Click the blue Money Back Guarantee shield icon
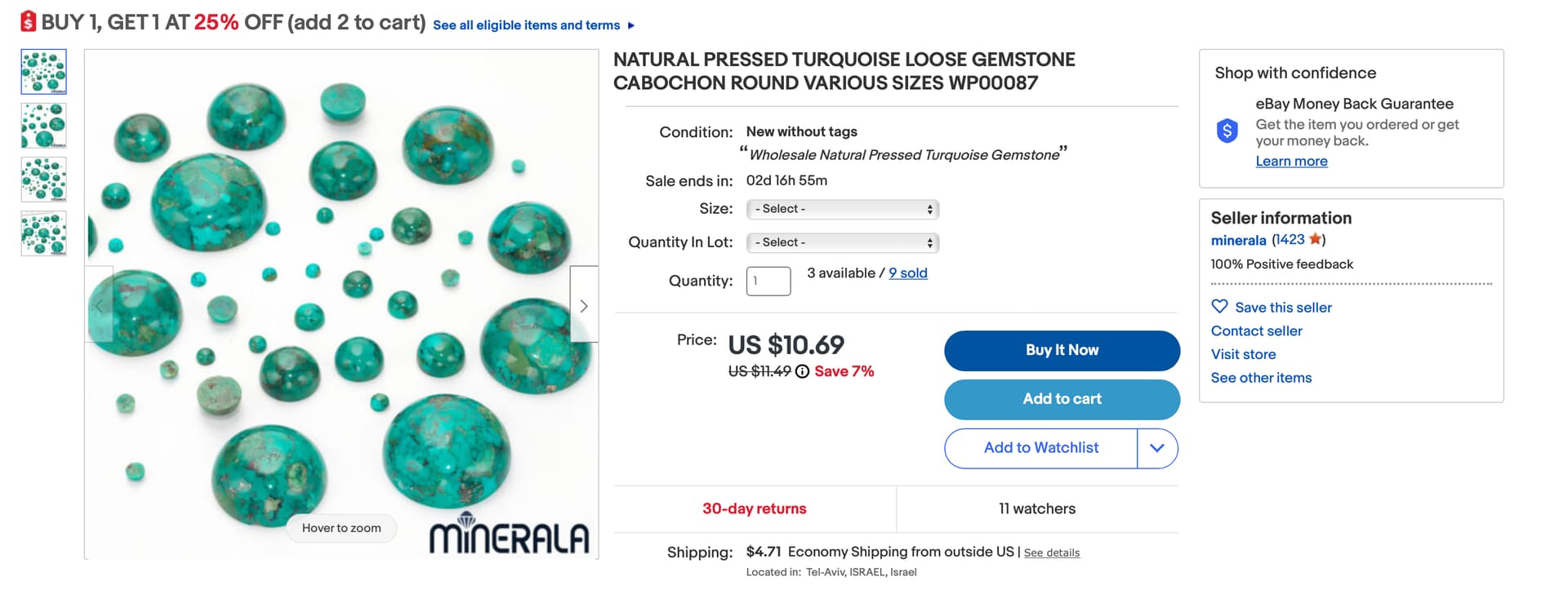The height and width of the screenshot is (590, 1568). click(1227, 131)
